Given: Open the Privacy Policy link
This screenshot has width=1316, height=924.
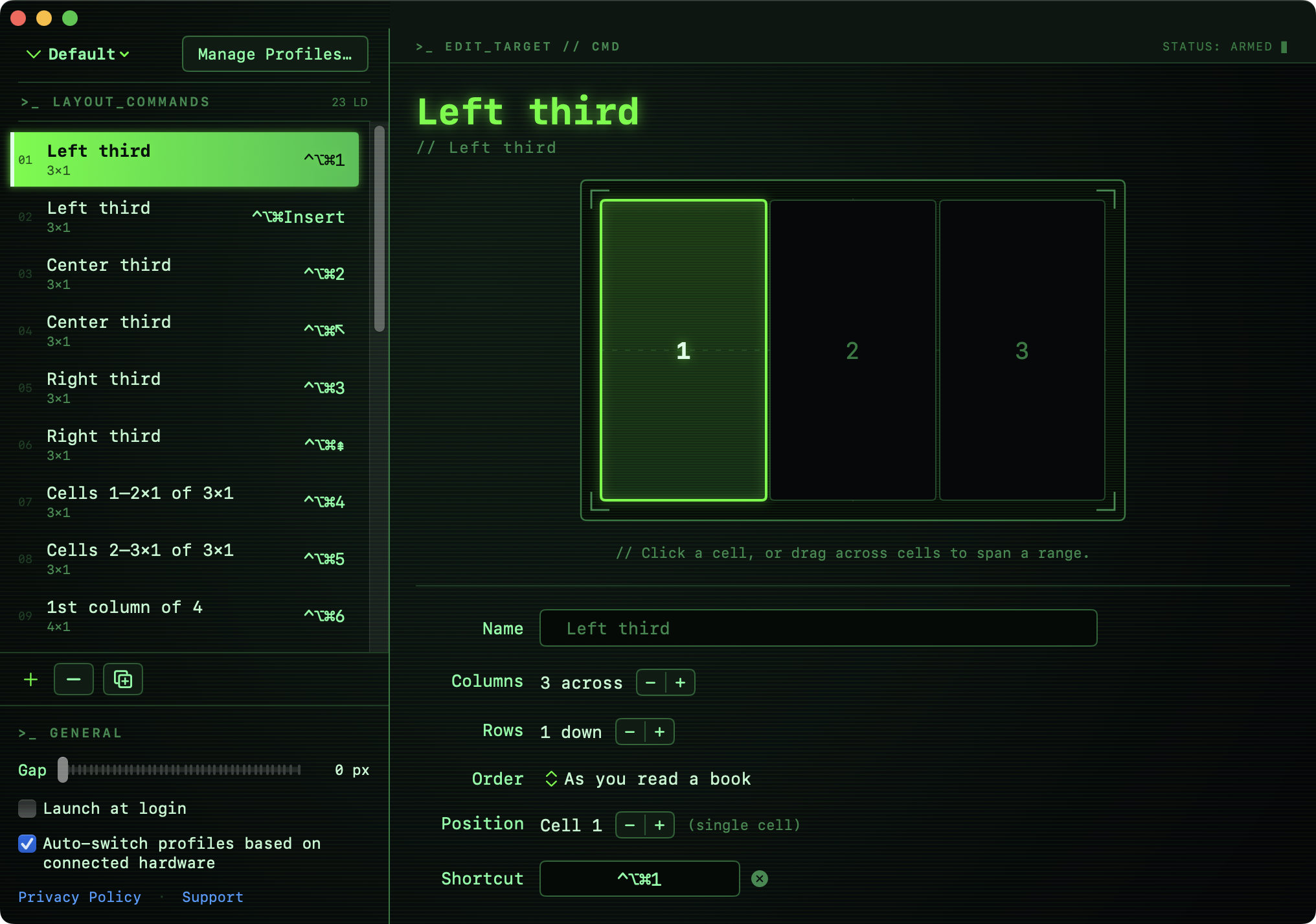Looking at the screenshot, I should [x=80, y=897].
